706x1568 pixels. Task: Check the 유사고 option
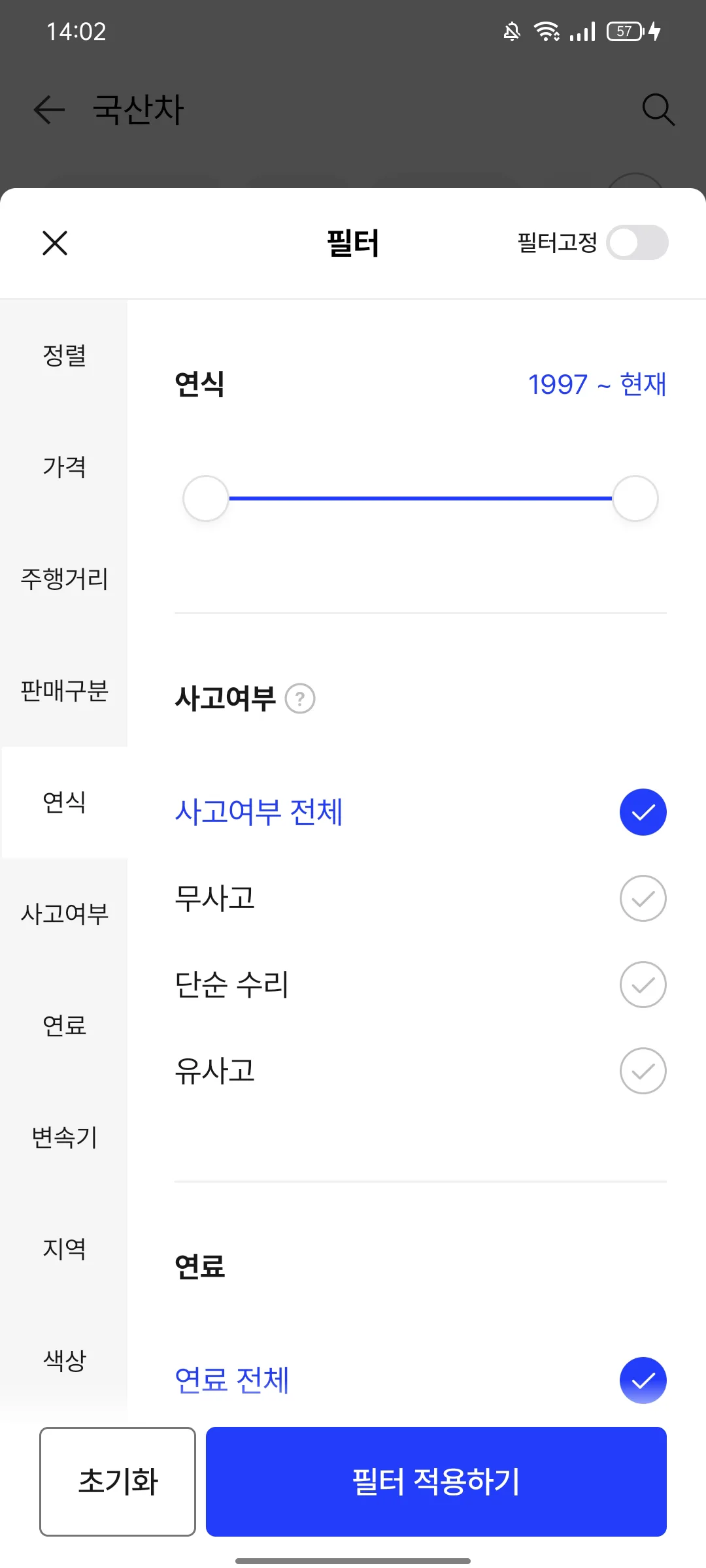point(643,1071)
